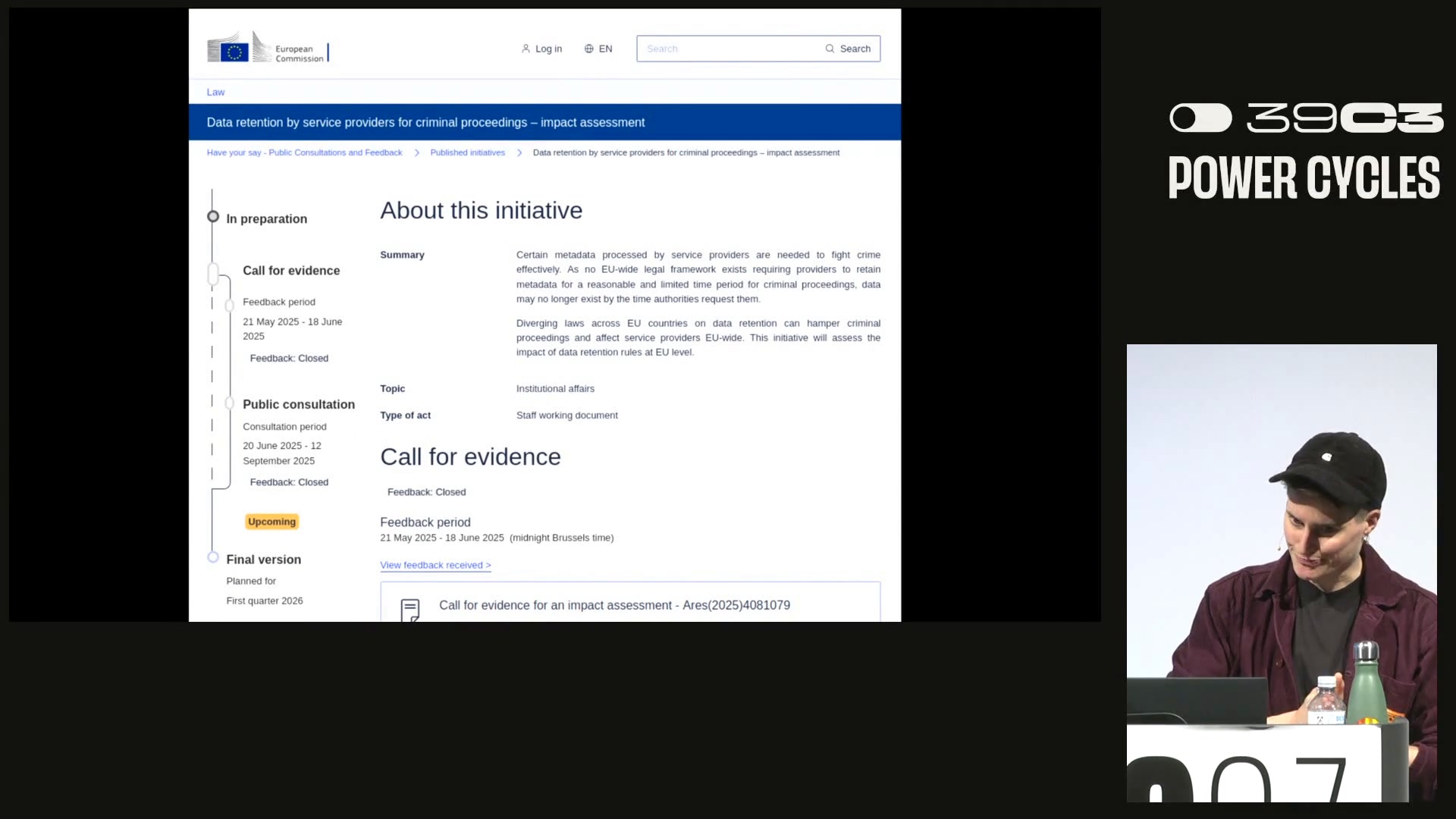
Task: Click the Call for evidence timeline node
Action: [214, 273]
